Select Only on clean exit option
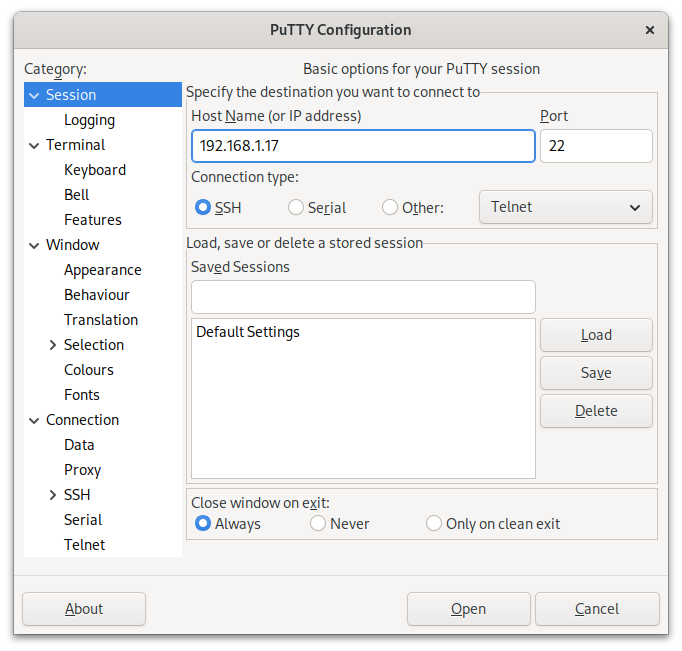Screen dimensions: 682x651 click(434, 523)
